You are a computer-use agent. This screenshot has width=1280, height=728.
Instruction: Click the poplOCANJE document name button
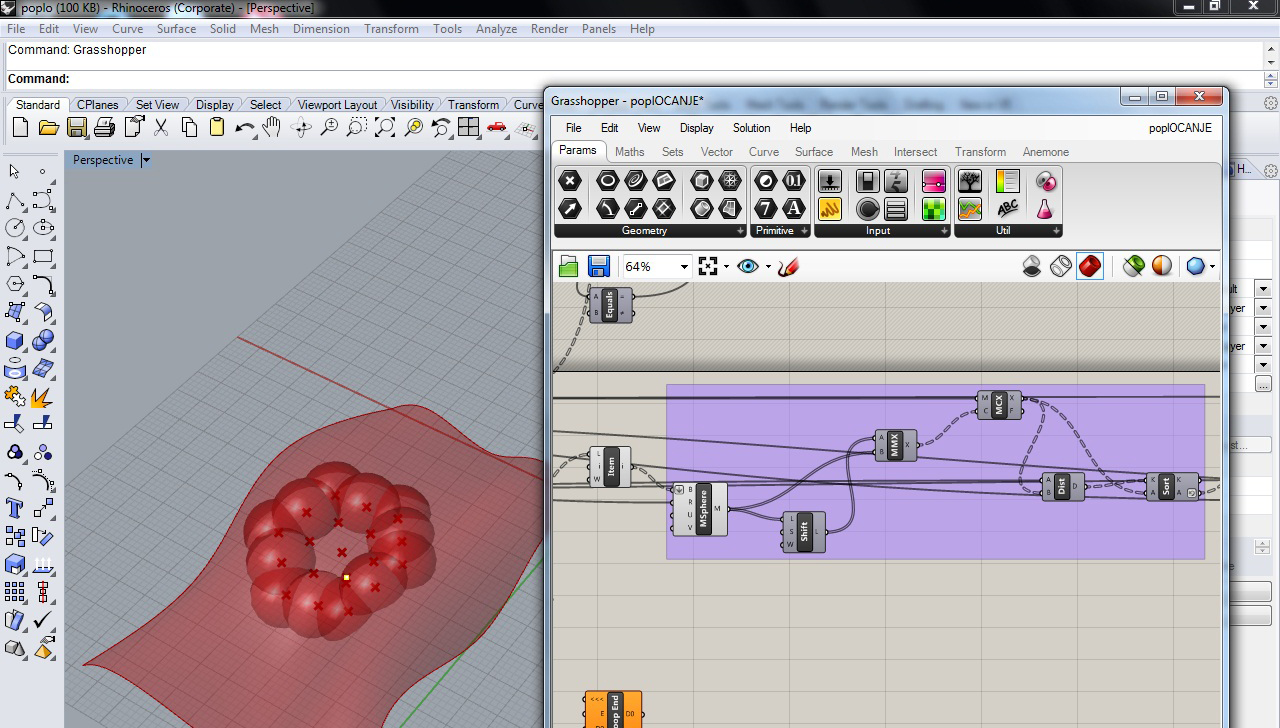(1180, 128)
